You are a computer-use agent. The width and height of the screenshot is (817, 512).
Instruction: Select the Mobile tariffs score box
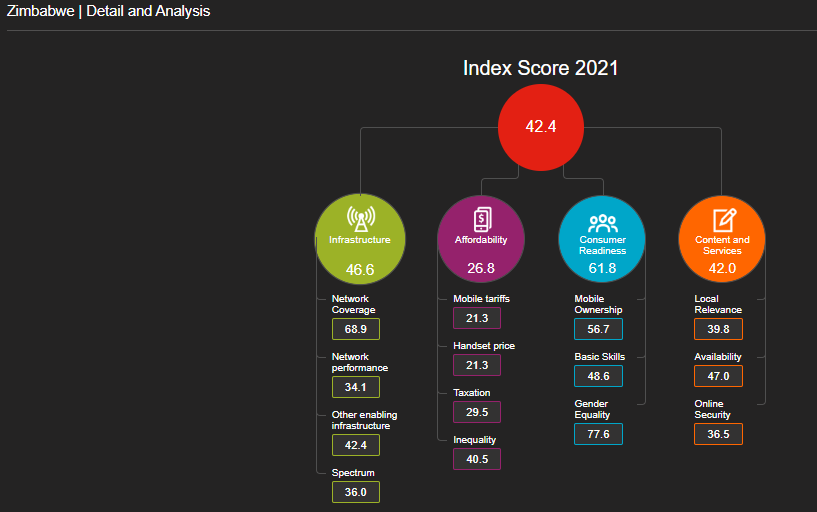[x=477, y=318]
